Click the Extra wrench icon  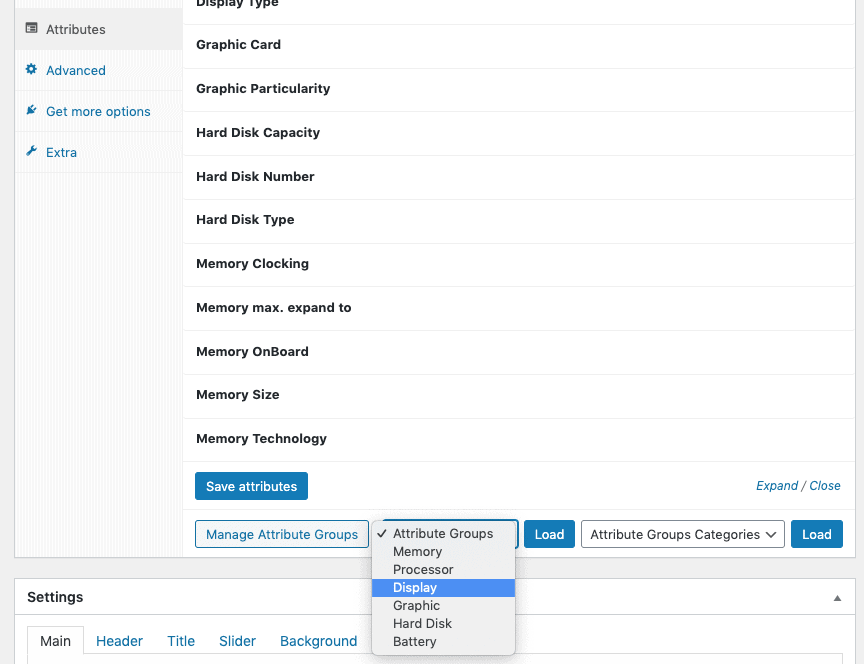[x=31, y=152]
